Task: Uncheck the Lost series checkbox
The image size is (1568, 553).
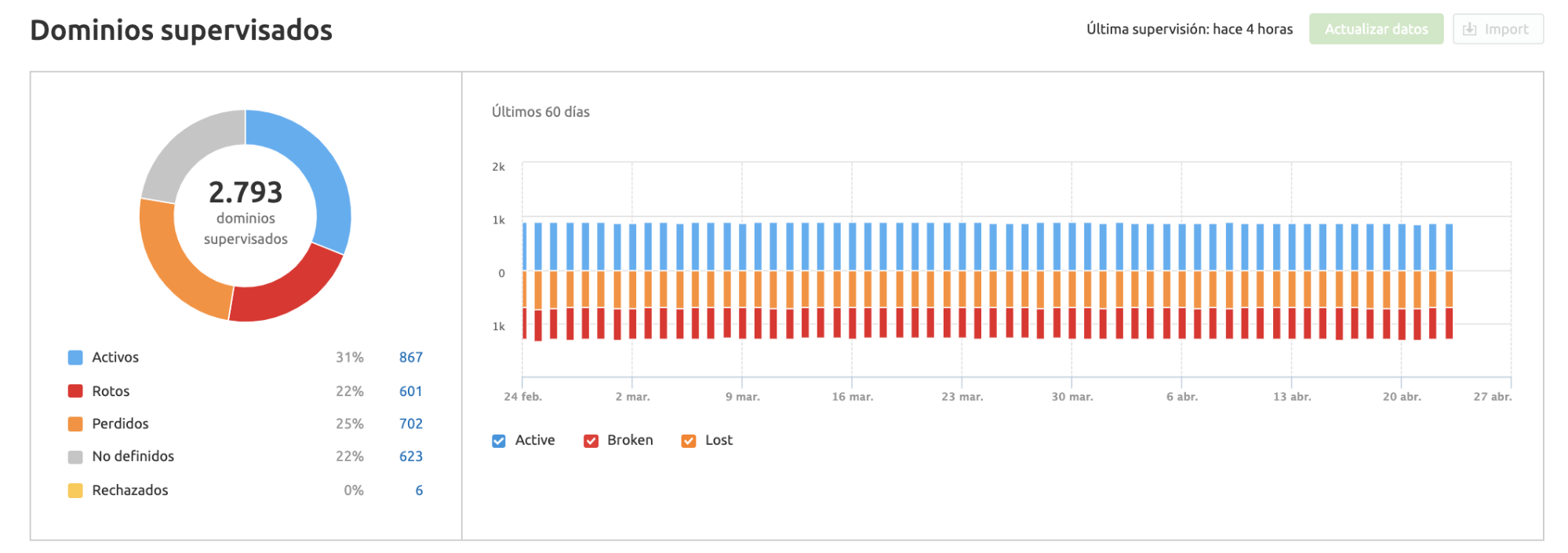Action: pos(689,441)
